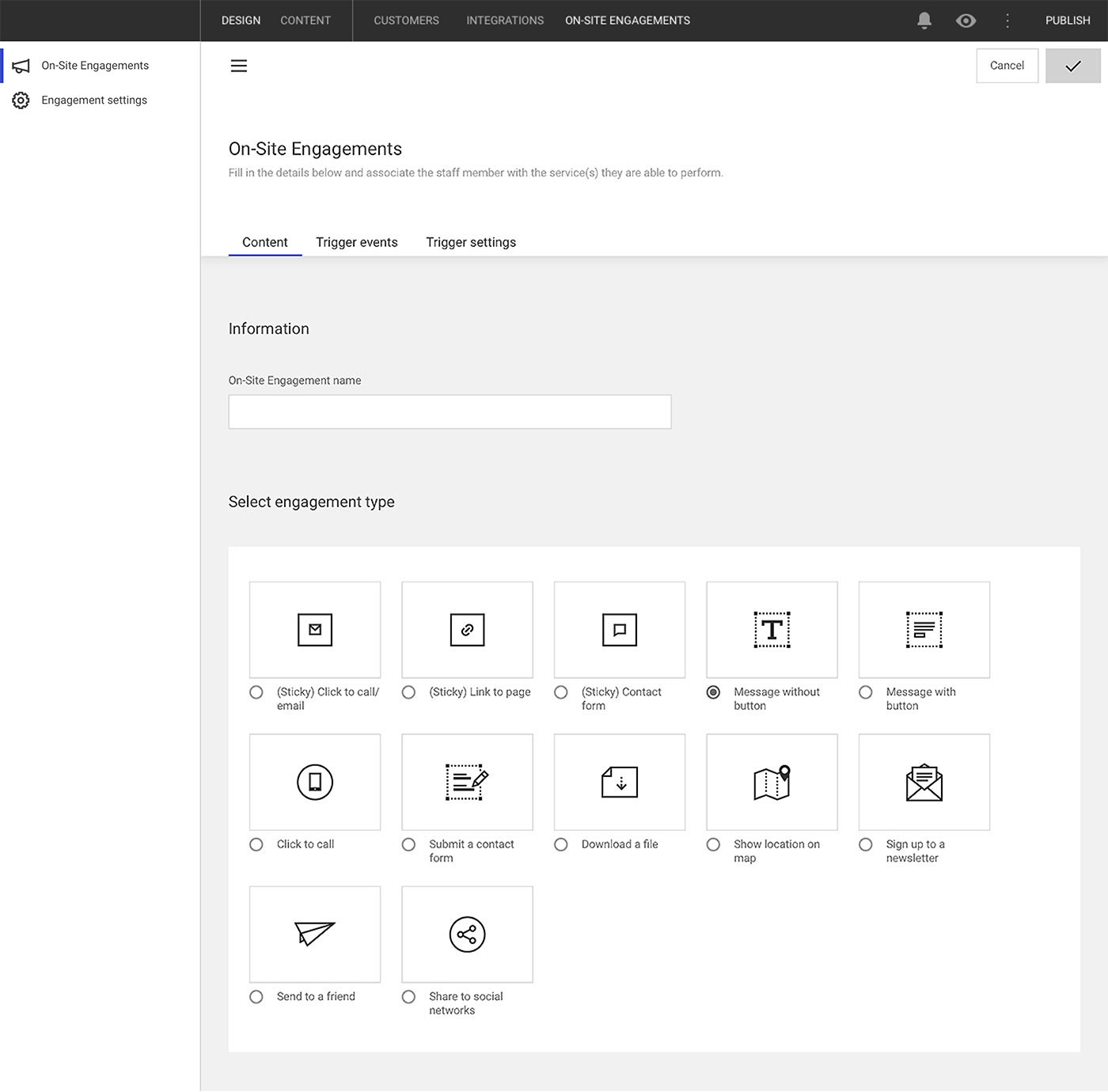Open the three-dot more options menu
The width and height of the screenshot is (1108, 1092).
pyautogui.click(x=1007, y=21)
